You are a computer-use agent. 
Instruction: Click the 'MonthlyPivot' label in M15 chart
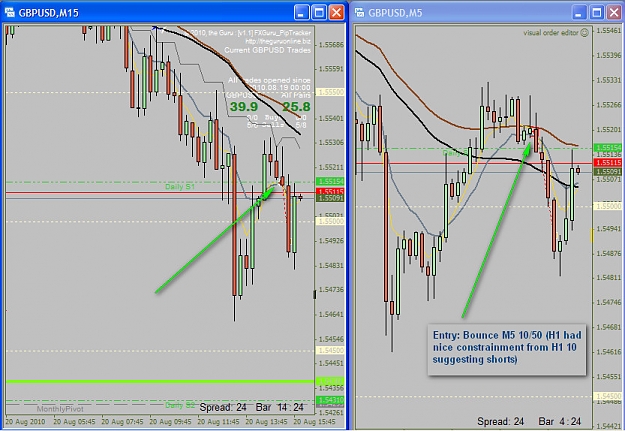60,409
